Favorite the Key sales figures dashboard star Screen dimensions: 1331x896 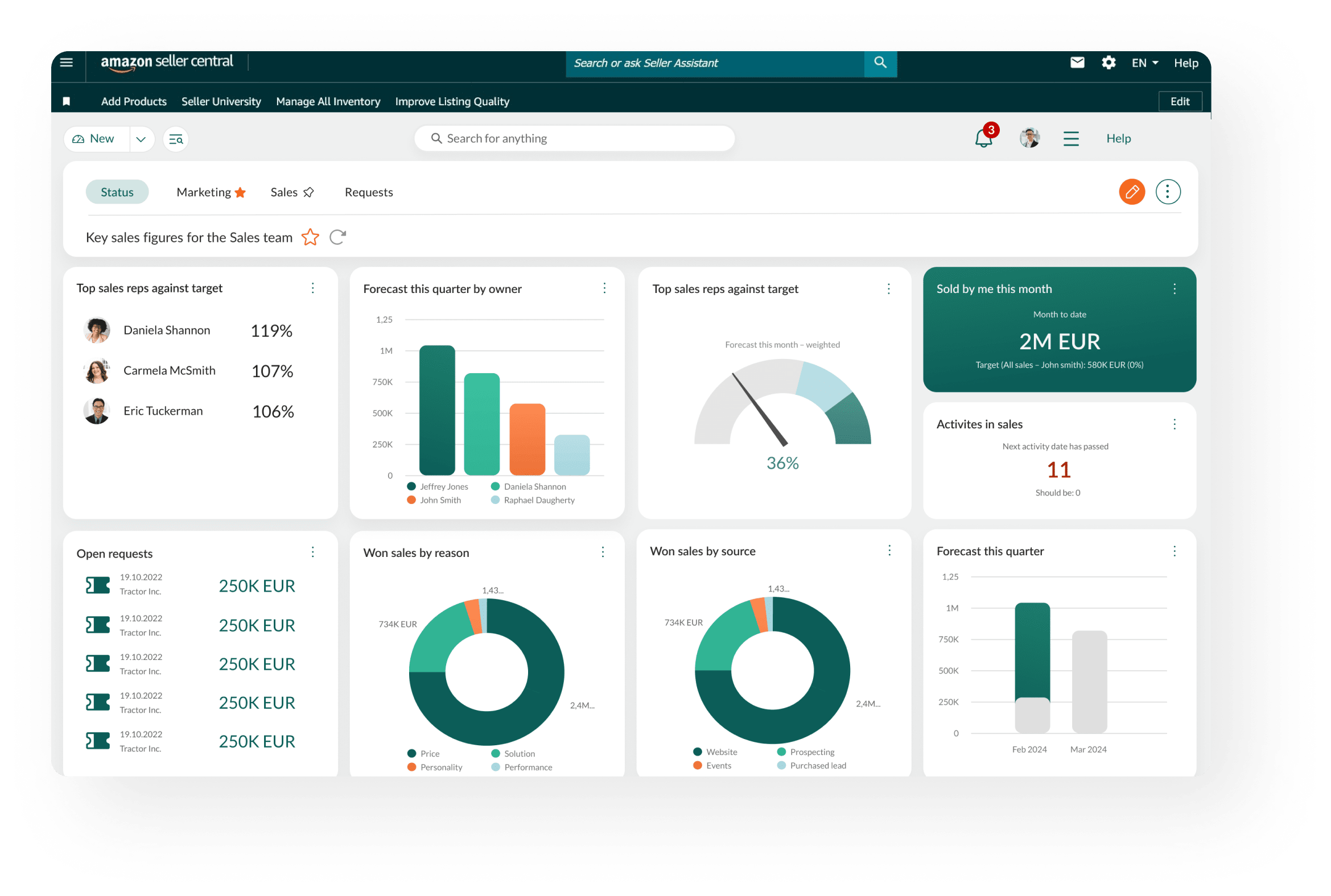coord(310,237)
